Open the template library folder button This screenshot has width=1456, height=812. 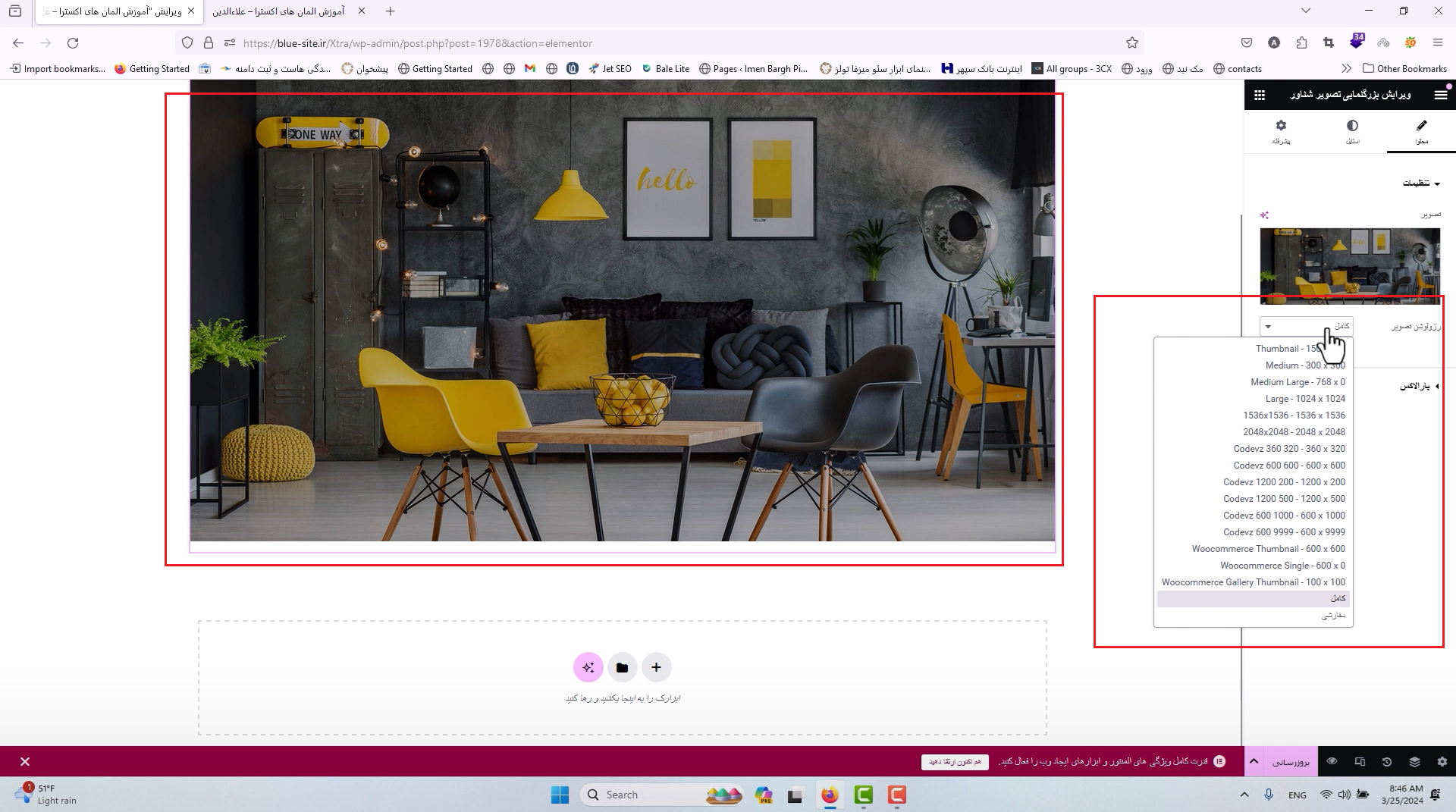622,668
